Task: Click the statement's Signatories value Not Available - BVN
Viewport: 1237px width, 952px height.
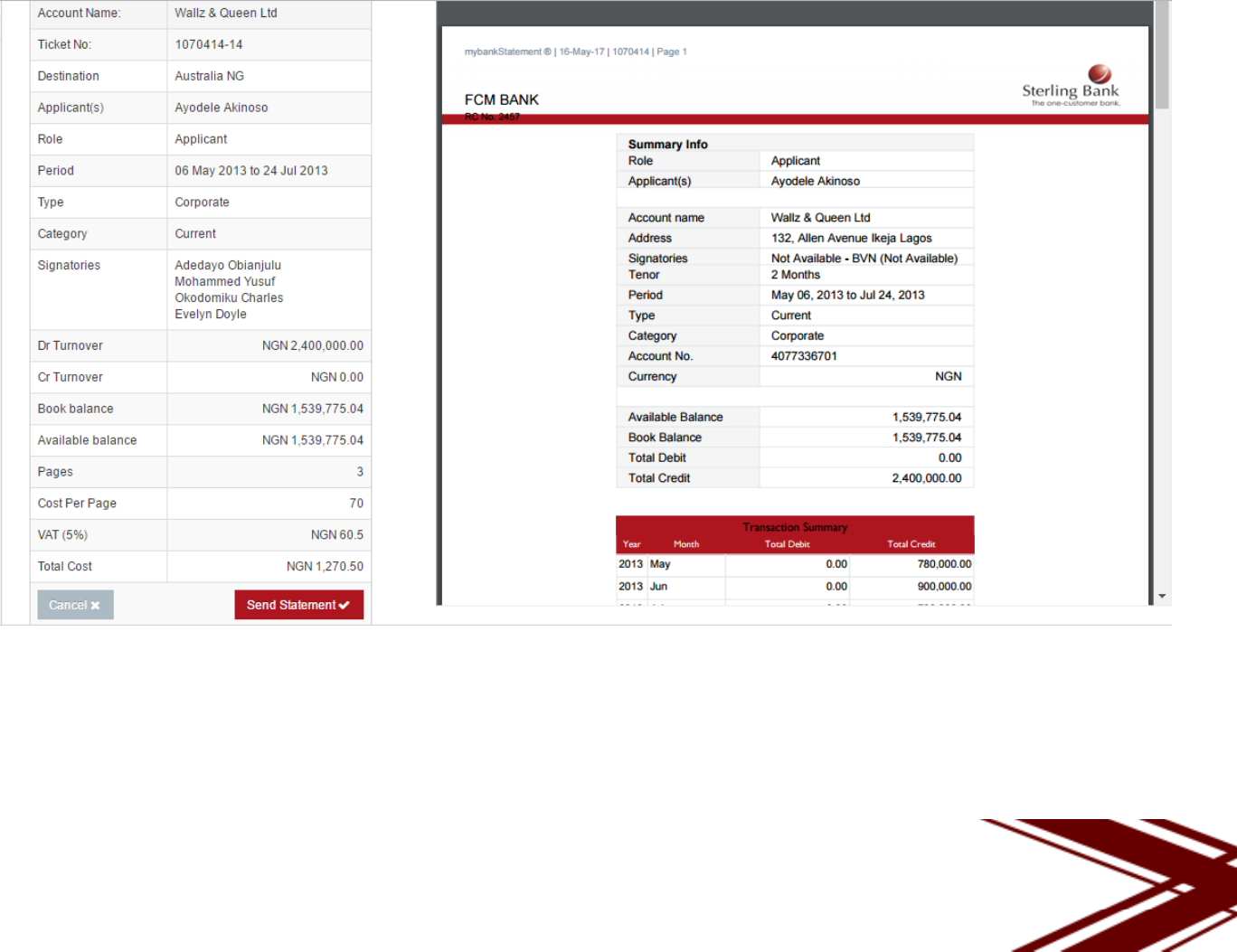Action: click(864, 259)
